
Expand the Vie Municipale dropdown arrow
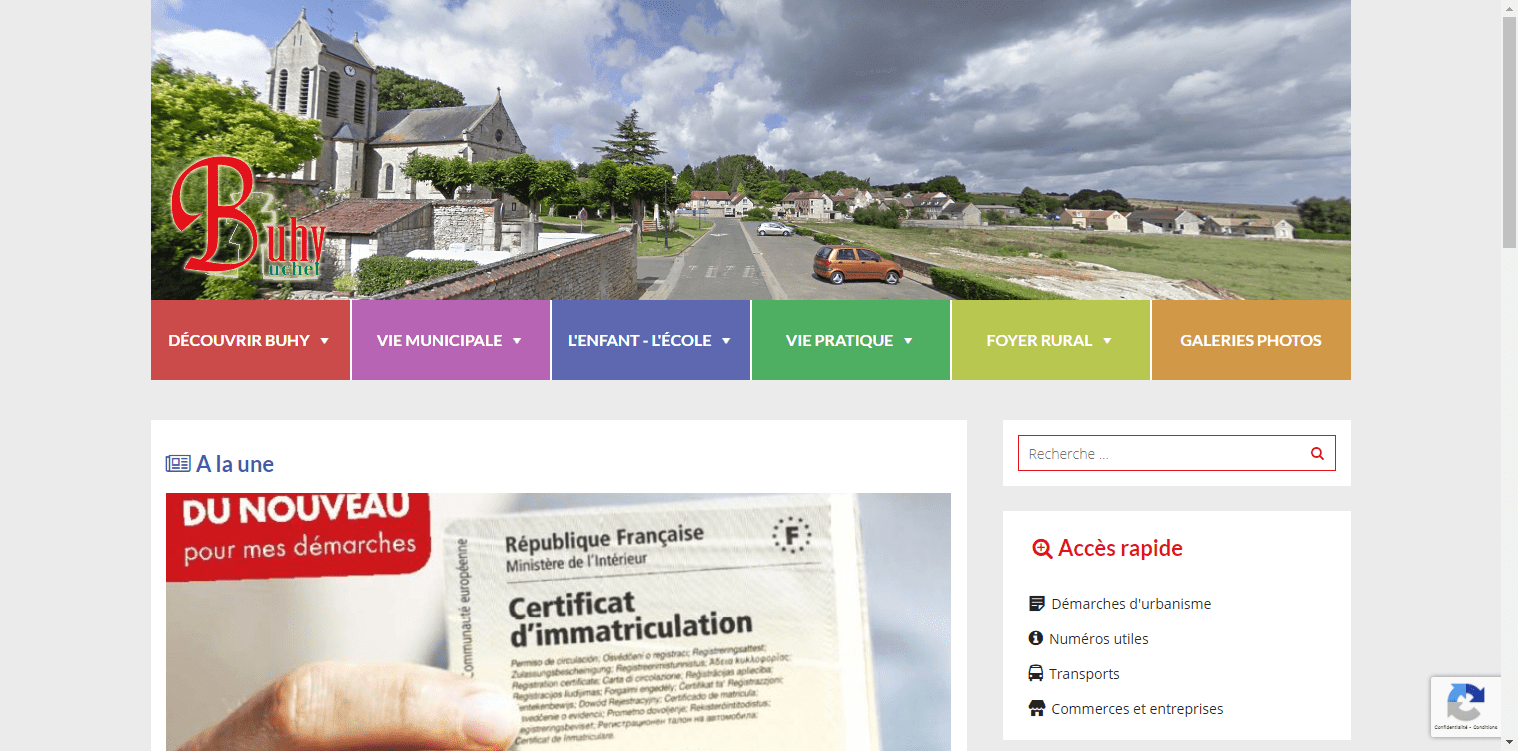(517, 341)
